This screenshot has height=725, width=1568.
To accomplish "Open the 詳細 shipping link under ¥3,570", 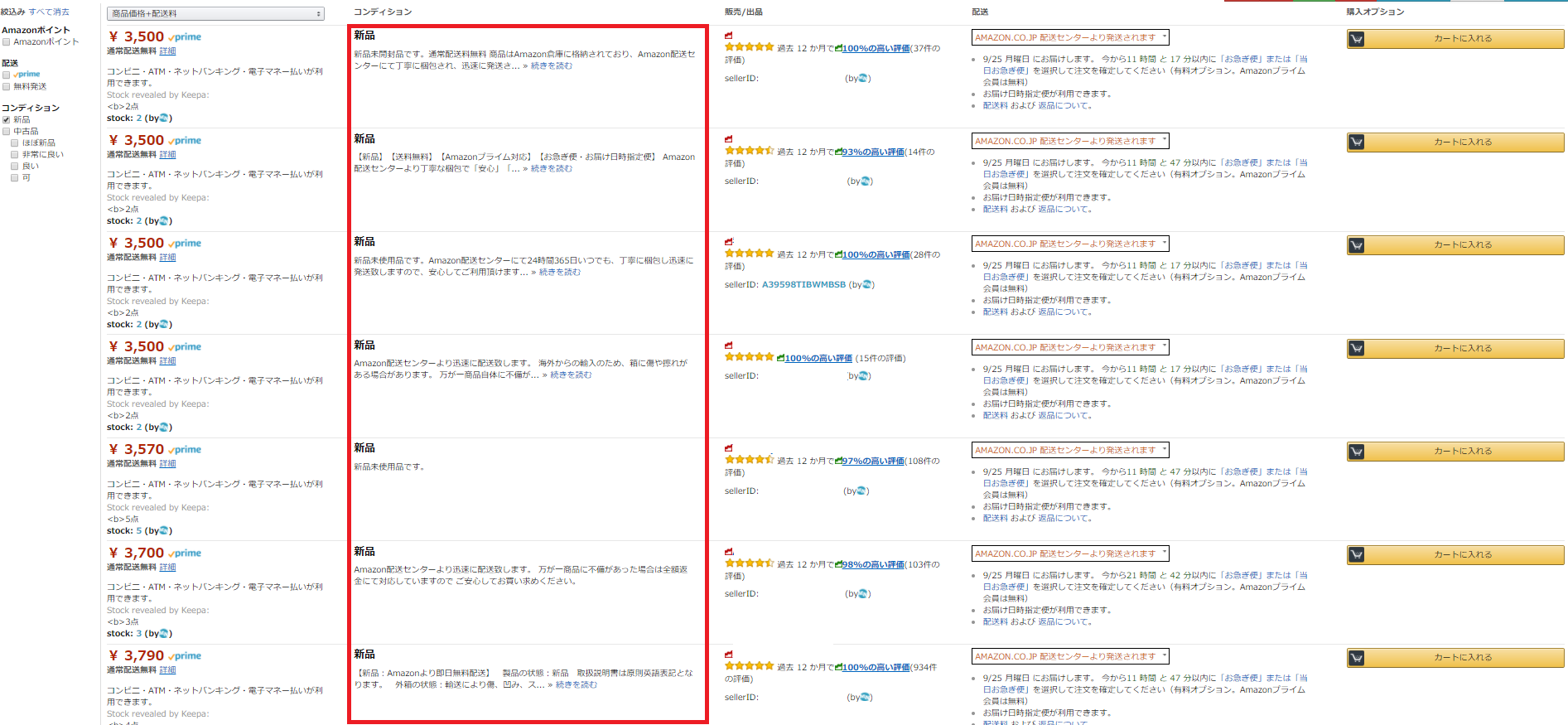I will [x=167, y=463].
